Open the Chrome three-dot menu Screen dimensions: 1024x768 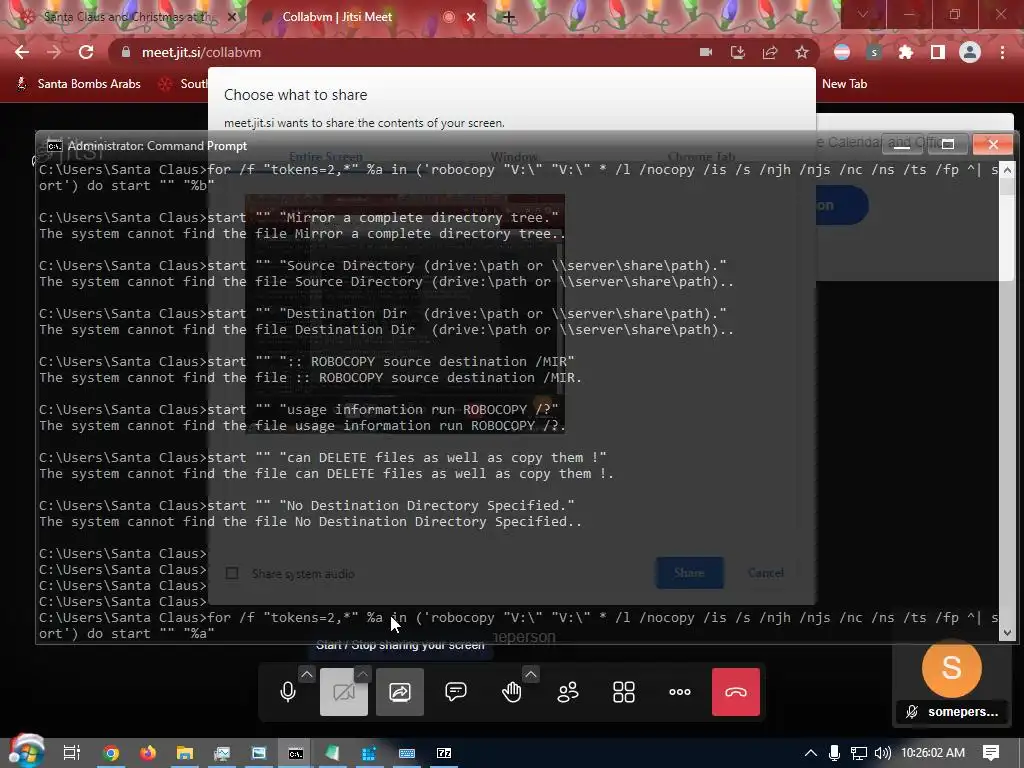1002,52
